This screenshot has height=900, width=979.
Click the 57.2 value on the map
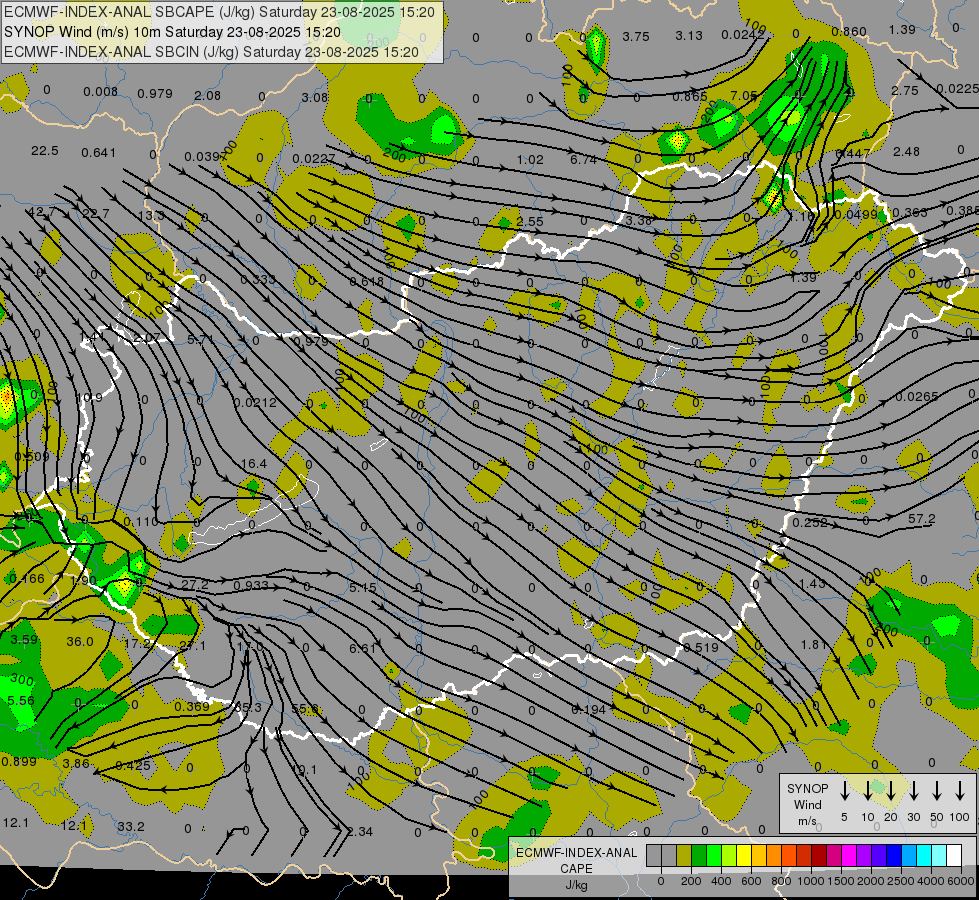[x=922, y=519]
